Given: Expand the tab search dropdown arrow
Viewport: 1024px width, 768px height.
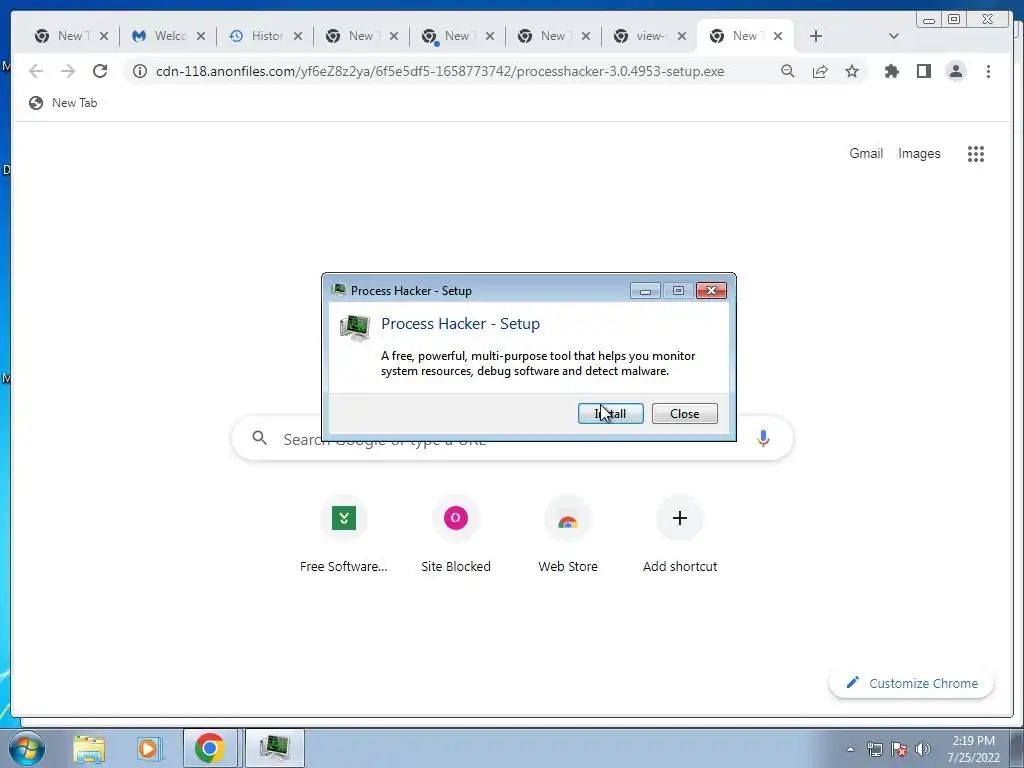Looking at the screenshot, I should 894,36.
